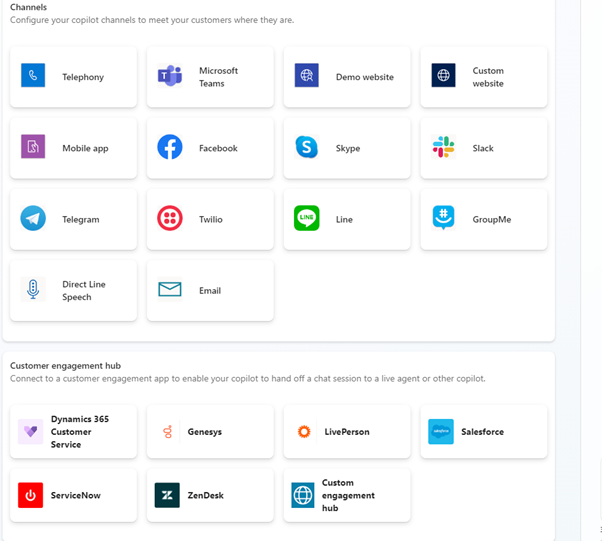Click the Customer engagement hub heading

coord(65,366)
